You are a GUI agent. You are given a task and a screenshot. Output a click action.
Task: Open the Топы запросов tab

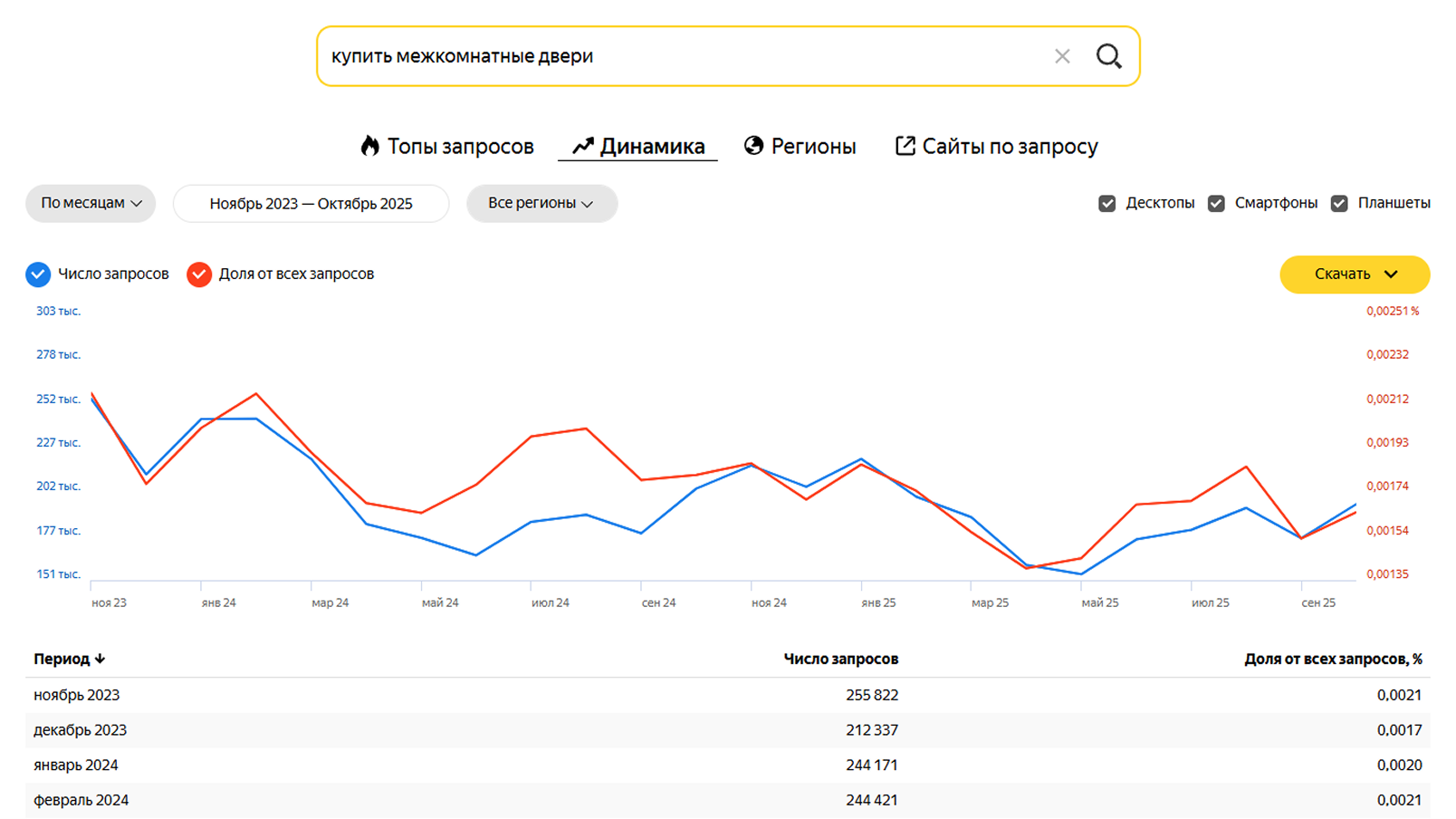(x=460, y=145)
